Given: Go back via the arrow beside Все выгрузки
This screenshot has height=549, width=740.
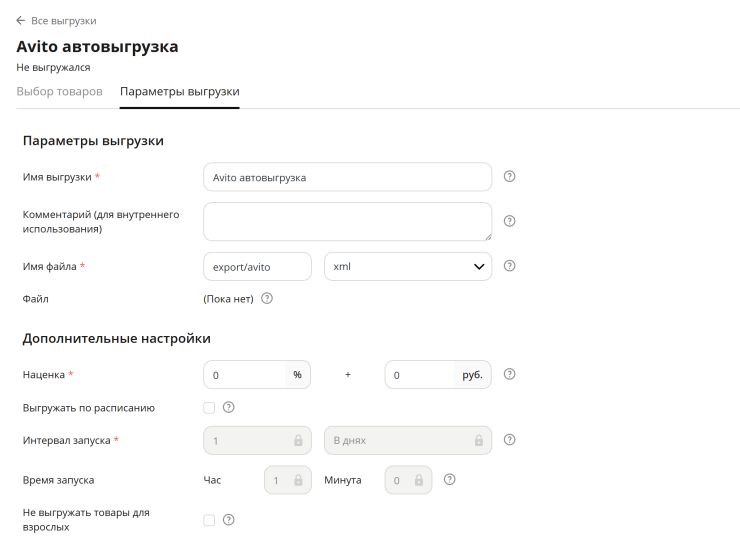Looking at the screenshot, I should click(x=20, y=21).
